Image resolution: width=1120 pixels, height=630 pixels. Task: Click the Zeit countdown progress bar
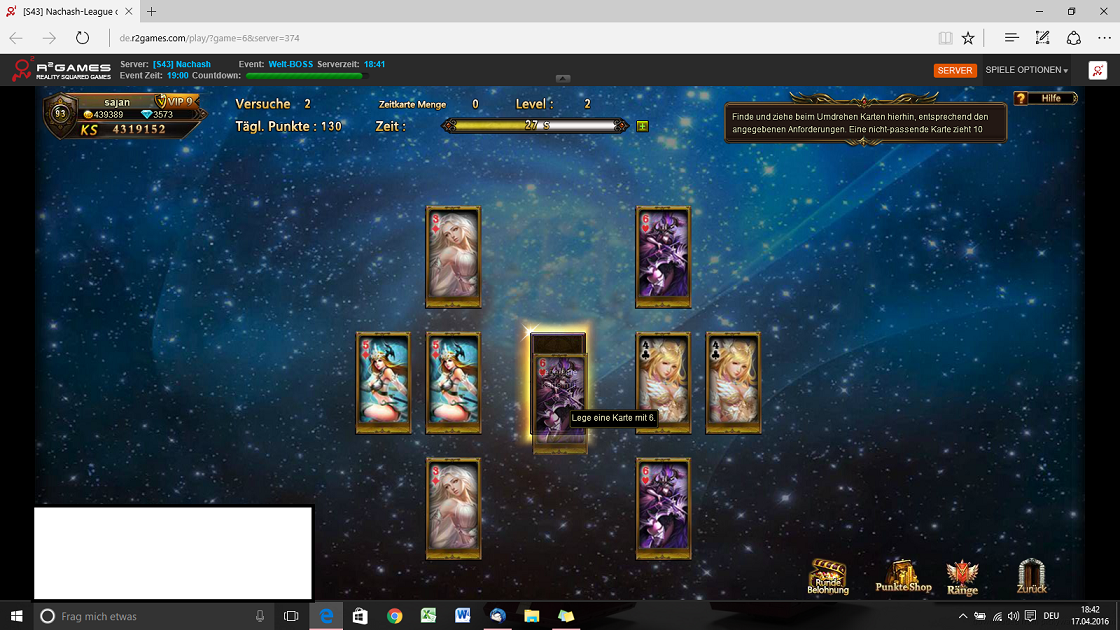point(538,126)
